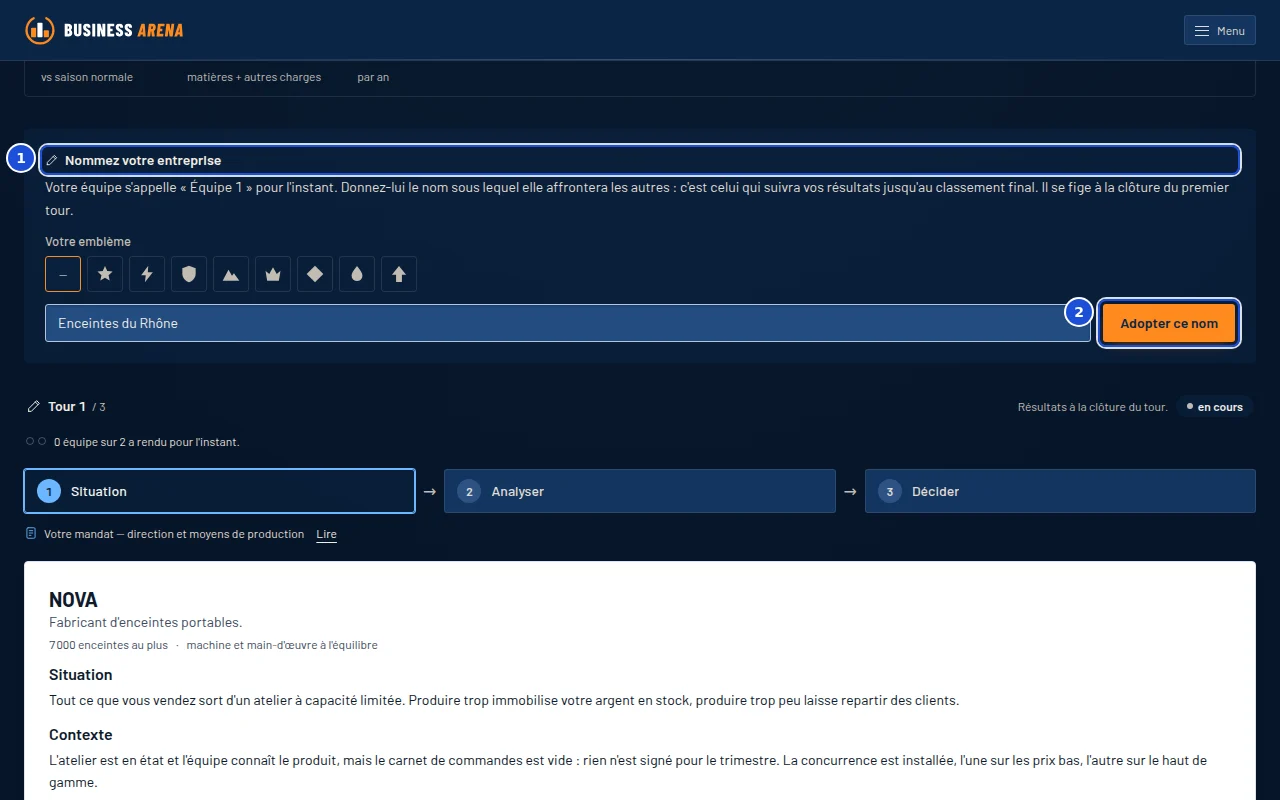This screenshot has width=1280, height=800.
Task: Open the Lire mandate link
Action: click(x=326, y=534)
